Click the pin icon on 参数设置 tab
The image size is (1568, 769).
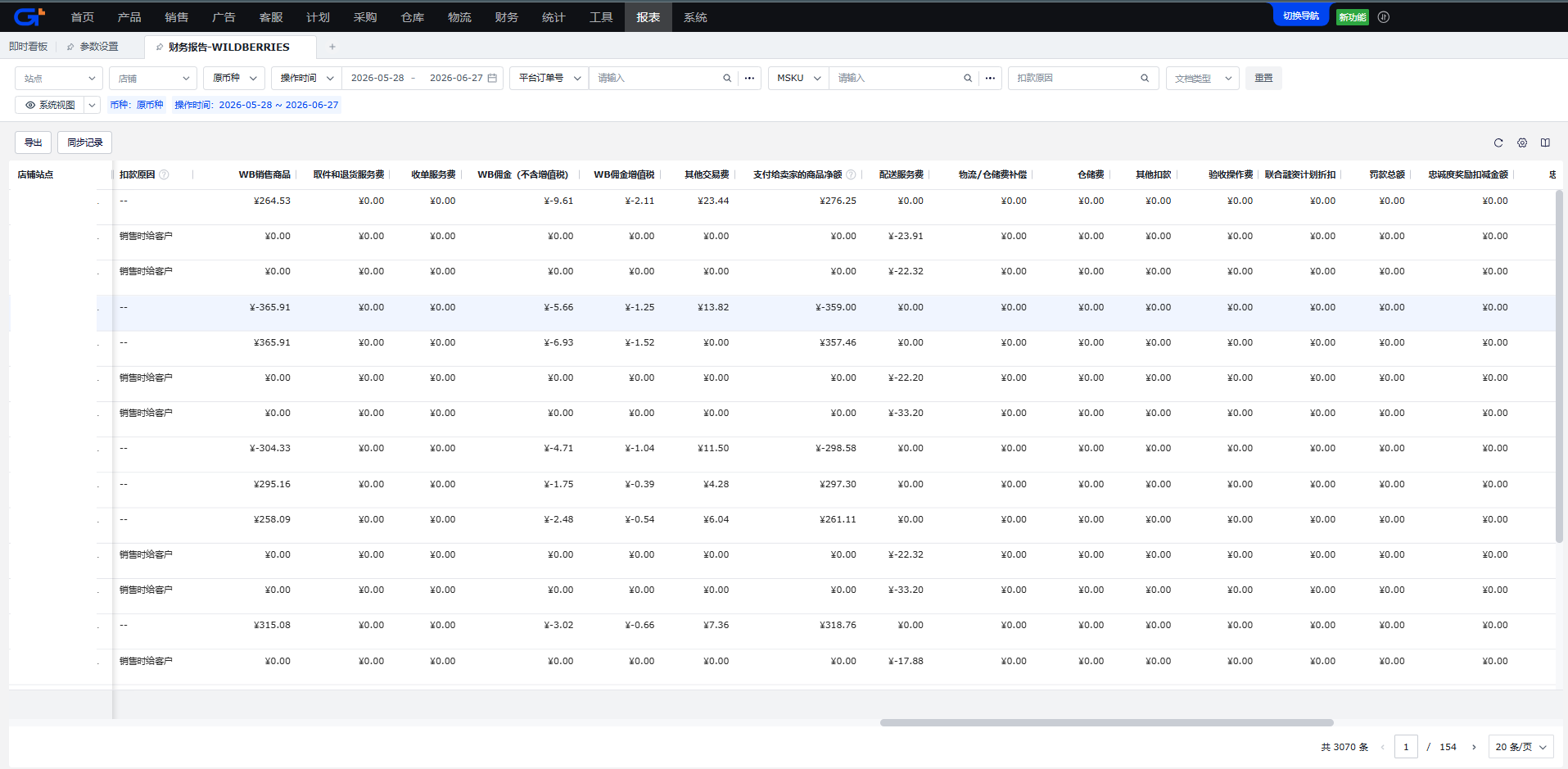coord(70,47)
